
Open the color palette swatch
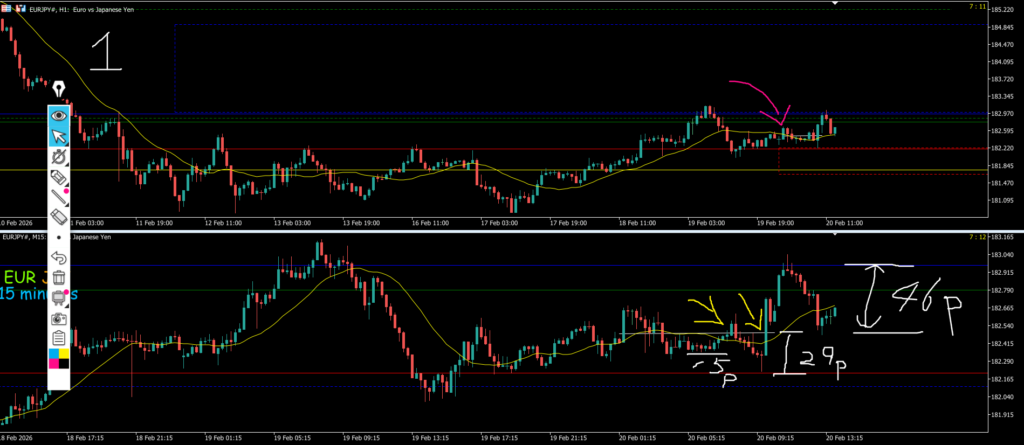point(59,357)
